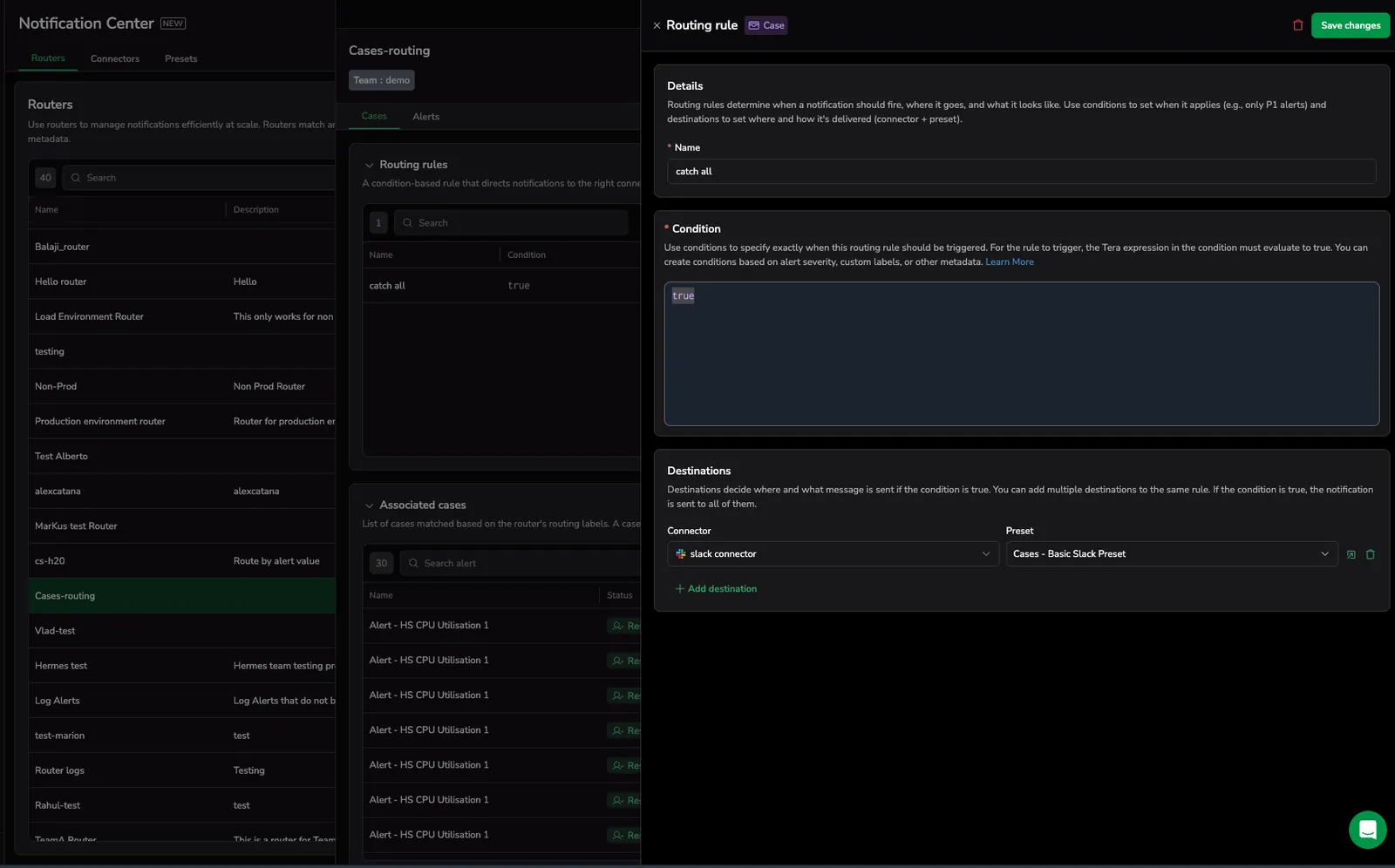The image size is (1395, 868).
Task: Select the Production environment router row
Action: 181,421
